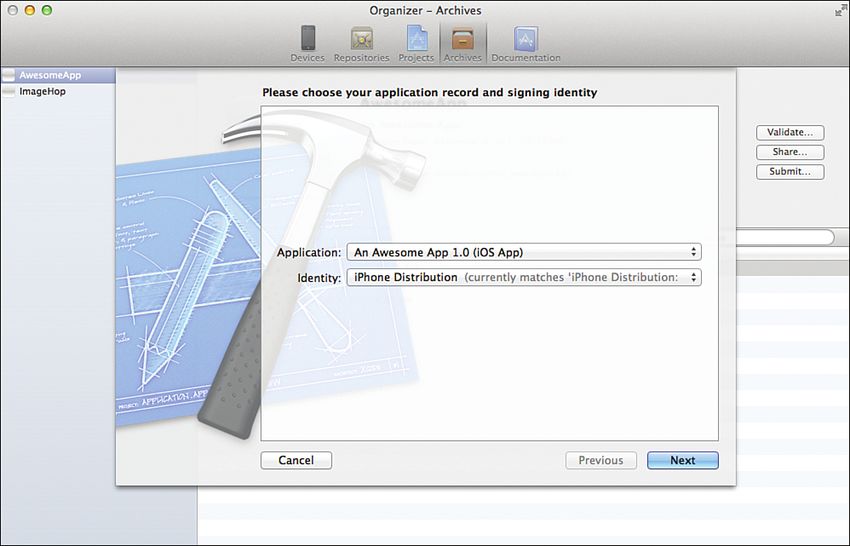Screen dimensions: 850x546
Task: Open the Identity popup menu
Action: point(524,277)
